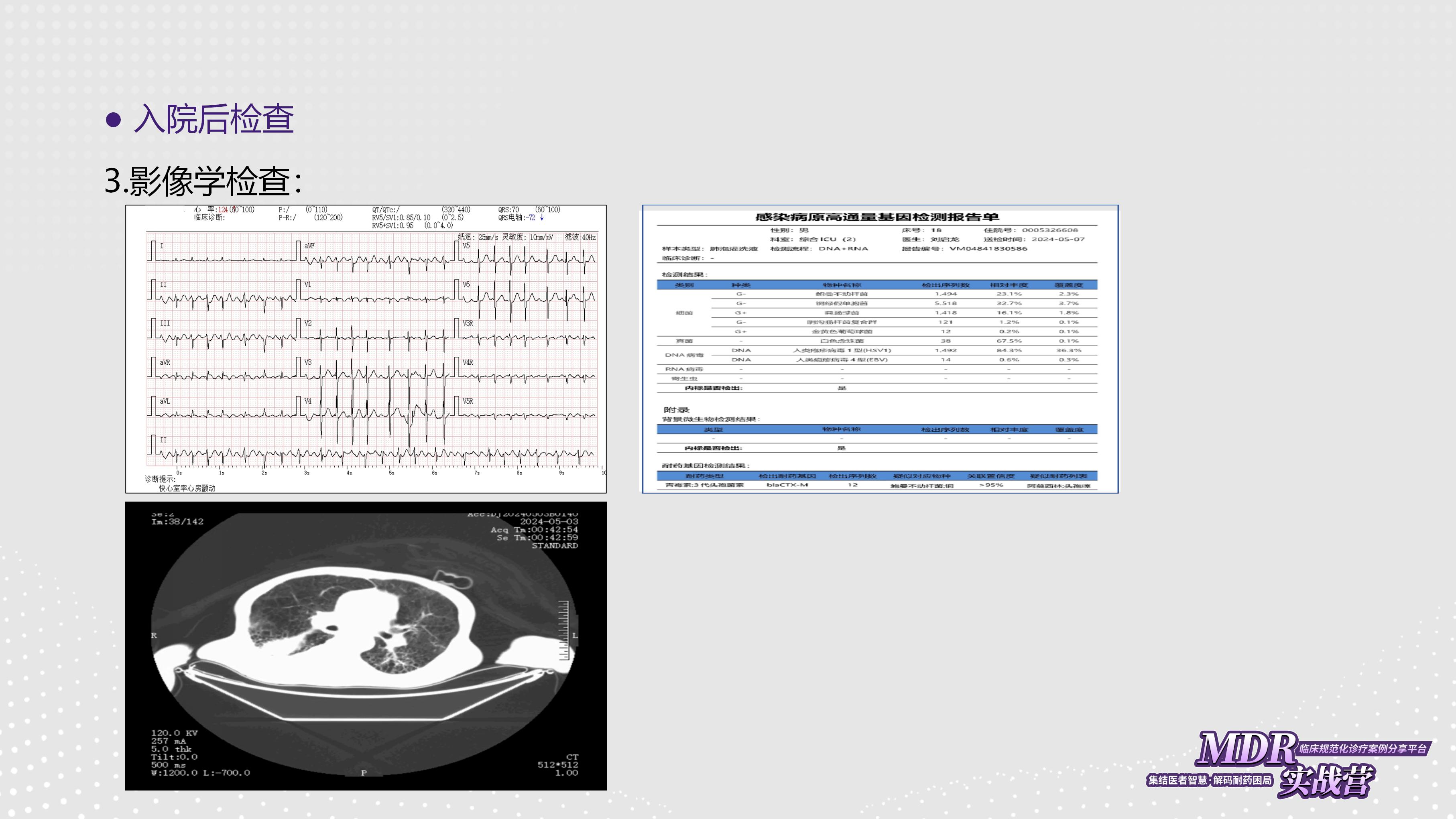Screen dimensions: 1456x819
Task: Select the chest CT scan image
Action: click(365, 646)
